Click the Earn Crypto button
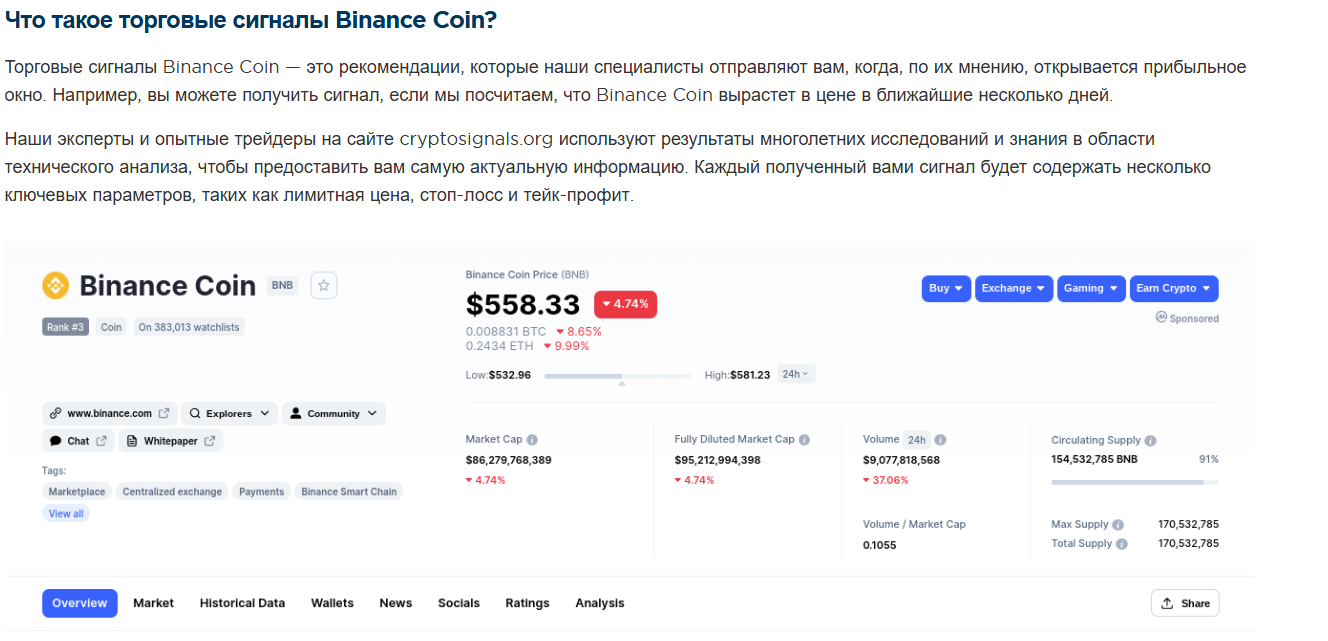The image size is (1328, 641). click(1173, 288)
